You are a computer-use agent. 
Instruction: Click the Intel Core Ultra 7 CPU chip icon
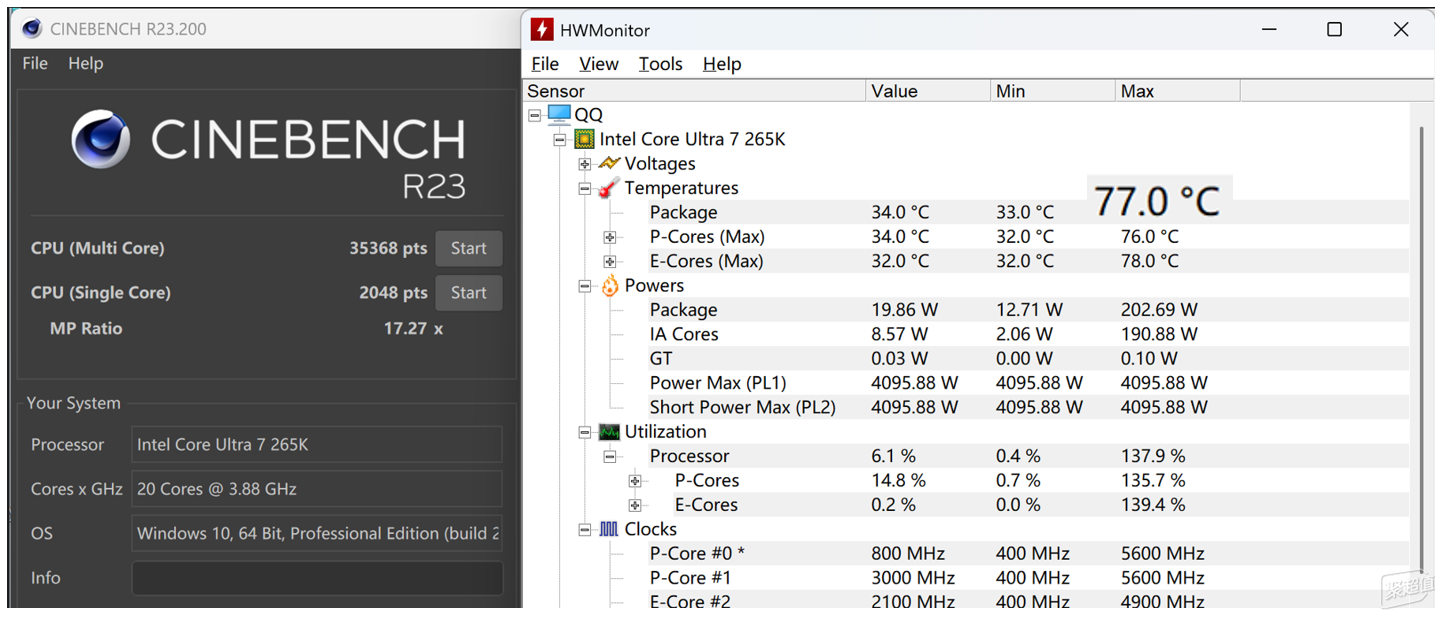click(x=584, y=139)
